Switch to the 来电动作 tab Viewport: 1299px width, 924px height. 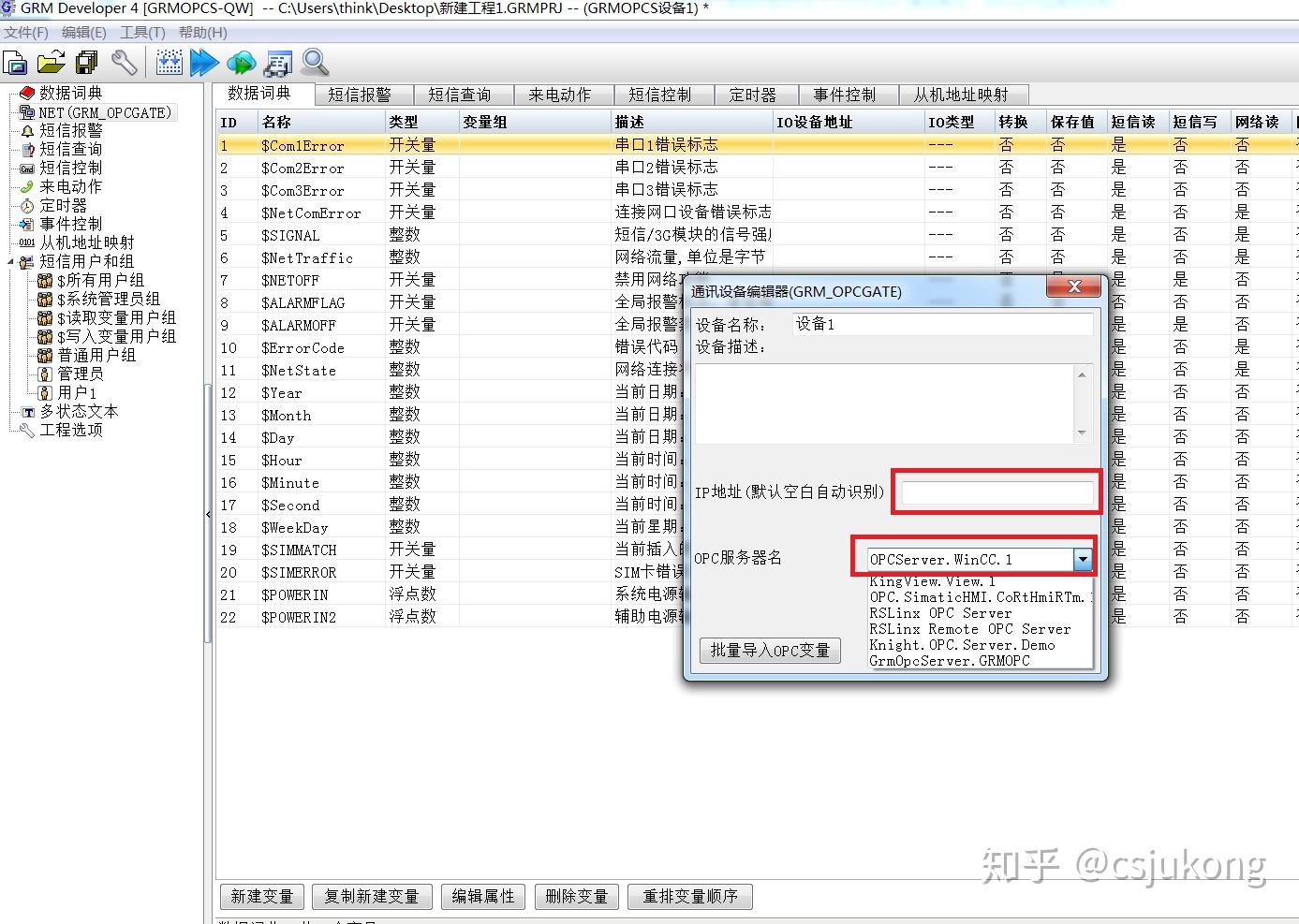click(x=563, y=94)
